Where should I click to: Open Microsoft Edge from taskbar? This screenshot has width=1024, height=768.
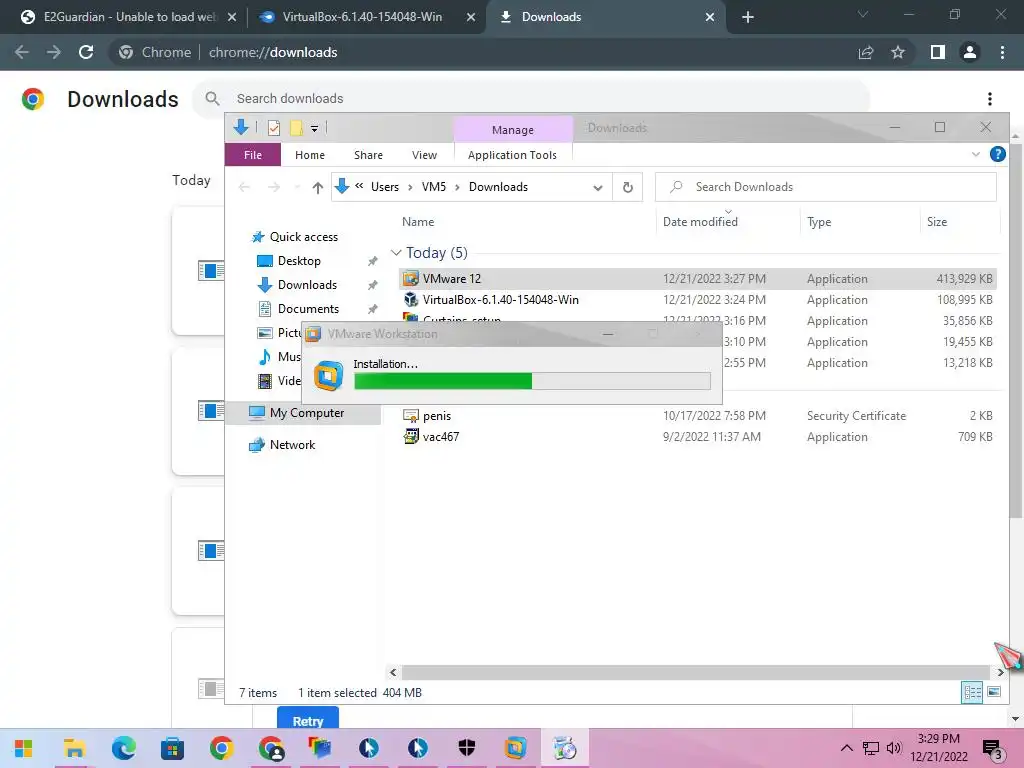click(x=123, y=748)
